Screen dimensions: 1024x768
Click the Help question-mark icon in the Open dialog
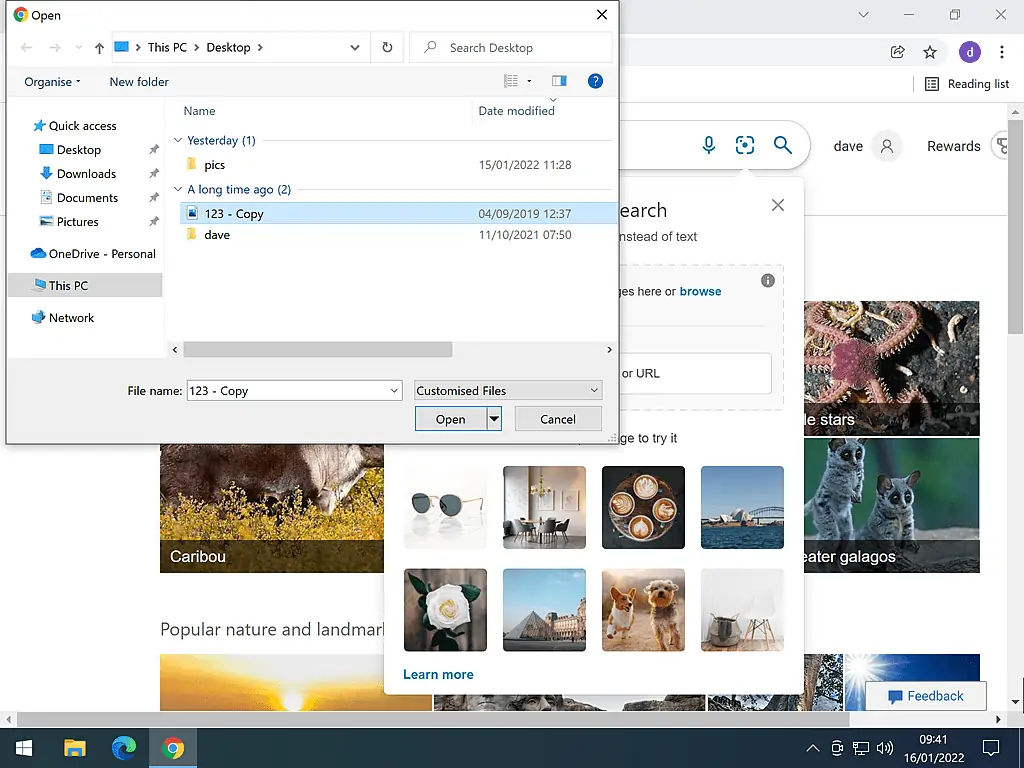click(x=595, y=81)
